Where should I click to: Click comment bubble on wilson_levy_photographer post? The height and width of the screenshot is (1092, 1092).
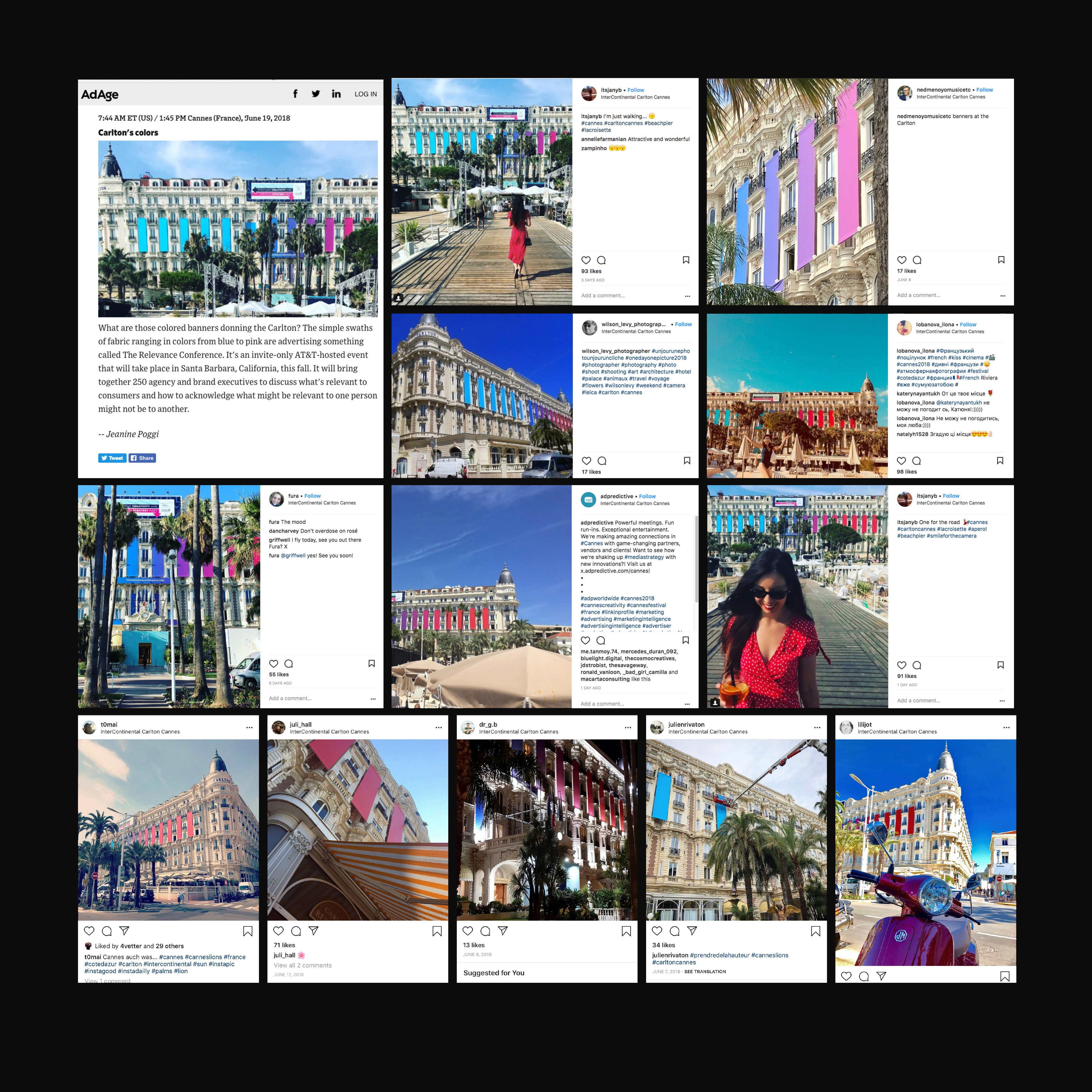(602, 461)
